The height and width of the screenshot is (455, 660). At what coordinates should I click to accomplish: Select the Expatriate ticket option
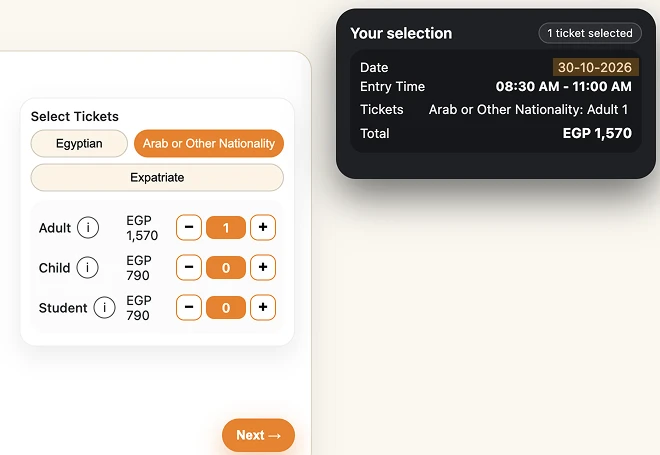(157, 178)
